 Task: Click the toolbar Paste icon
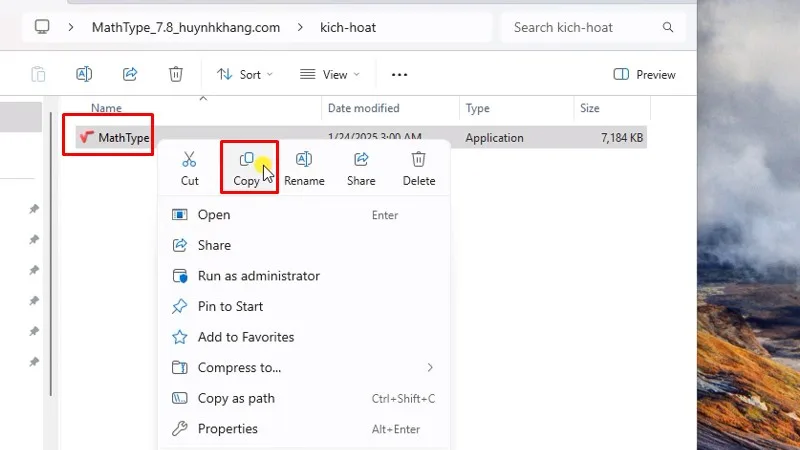pos(38,74)
